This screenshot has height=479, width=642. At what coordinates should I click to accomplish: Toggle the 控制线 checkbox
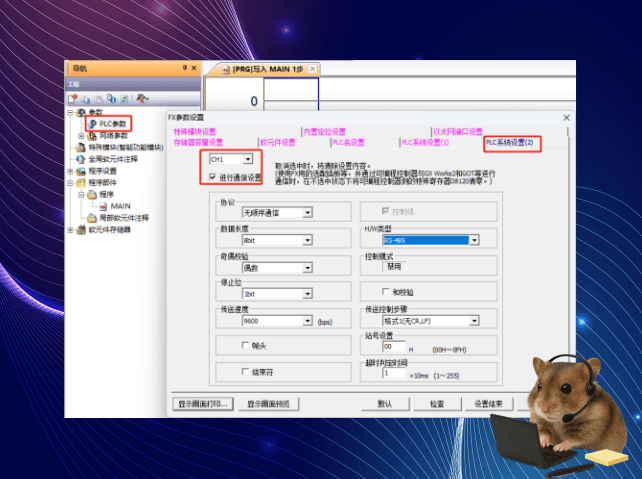coord(385,211)
